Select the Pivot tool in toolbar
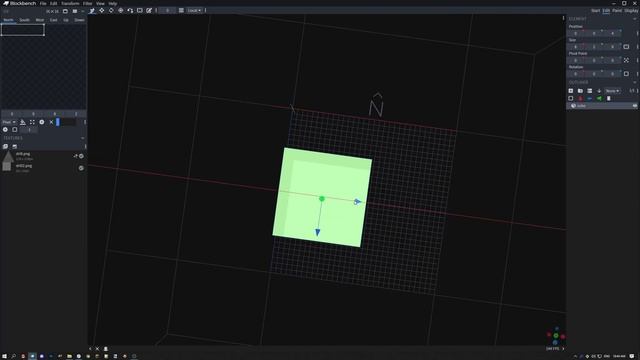The width and height of the screenshot is (640, 360). [x=120, y=11]
